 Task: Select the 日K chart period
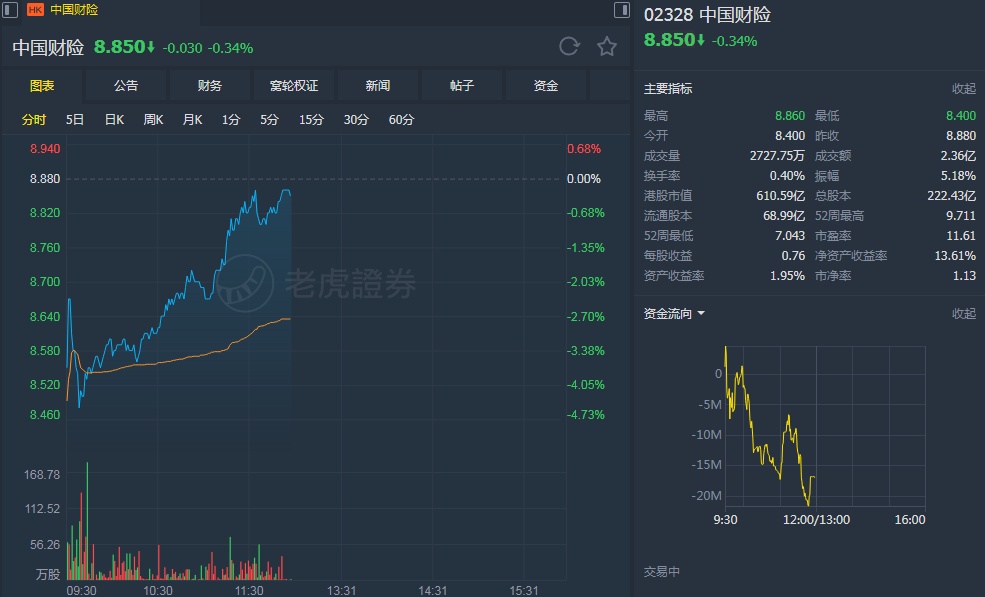(x=114, y=120)
